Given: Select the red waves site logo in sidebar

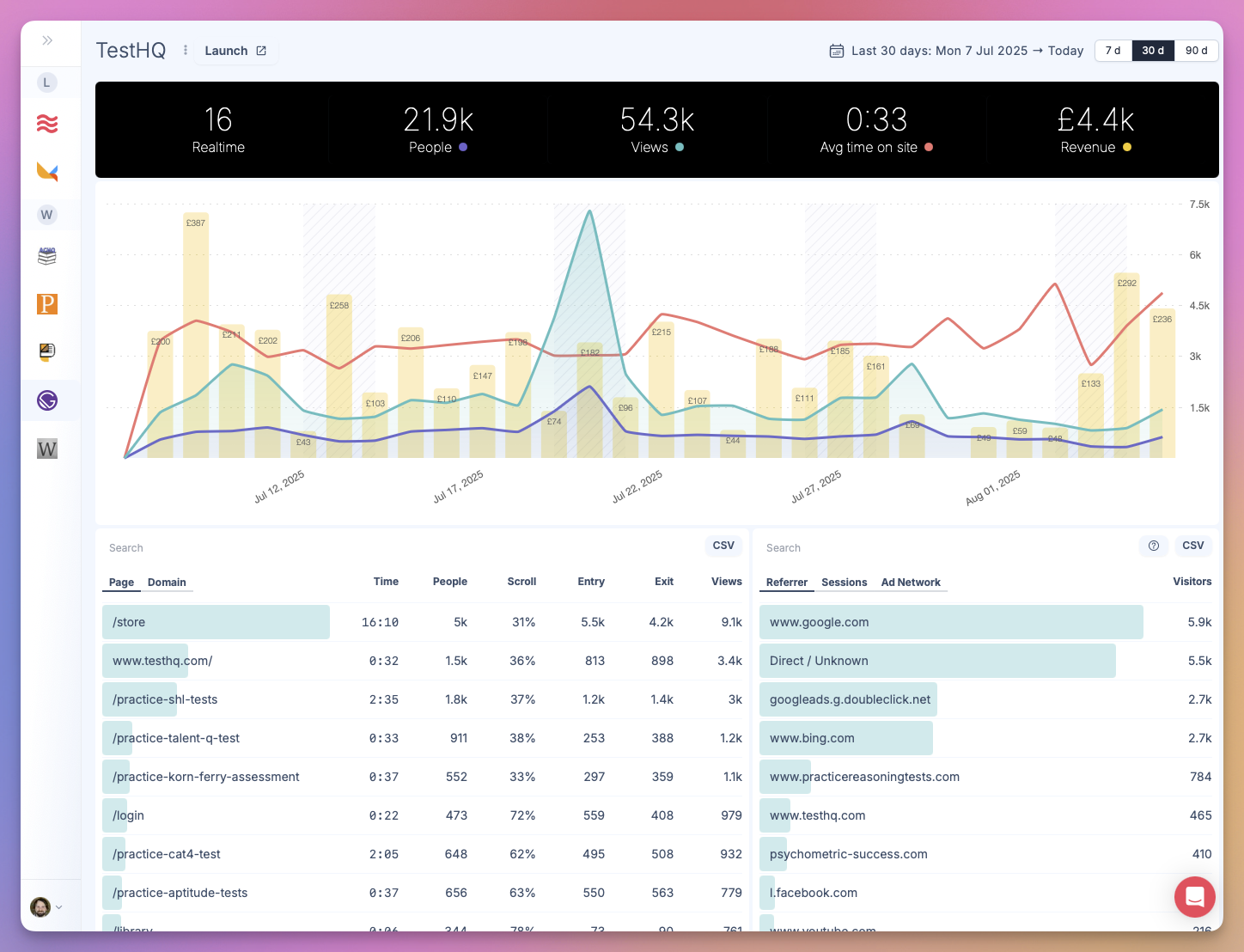Looking at the screenshot, I should click(46, 124).
